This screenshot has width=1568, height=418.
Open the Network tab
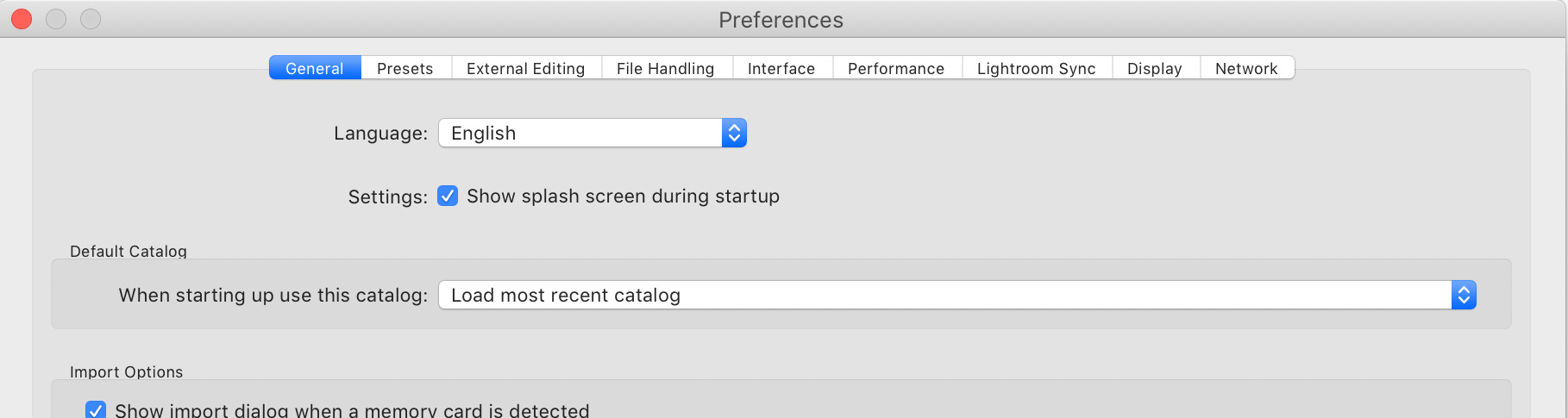click(x=1245, y=68)
